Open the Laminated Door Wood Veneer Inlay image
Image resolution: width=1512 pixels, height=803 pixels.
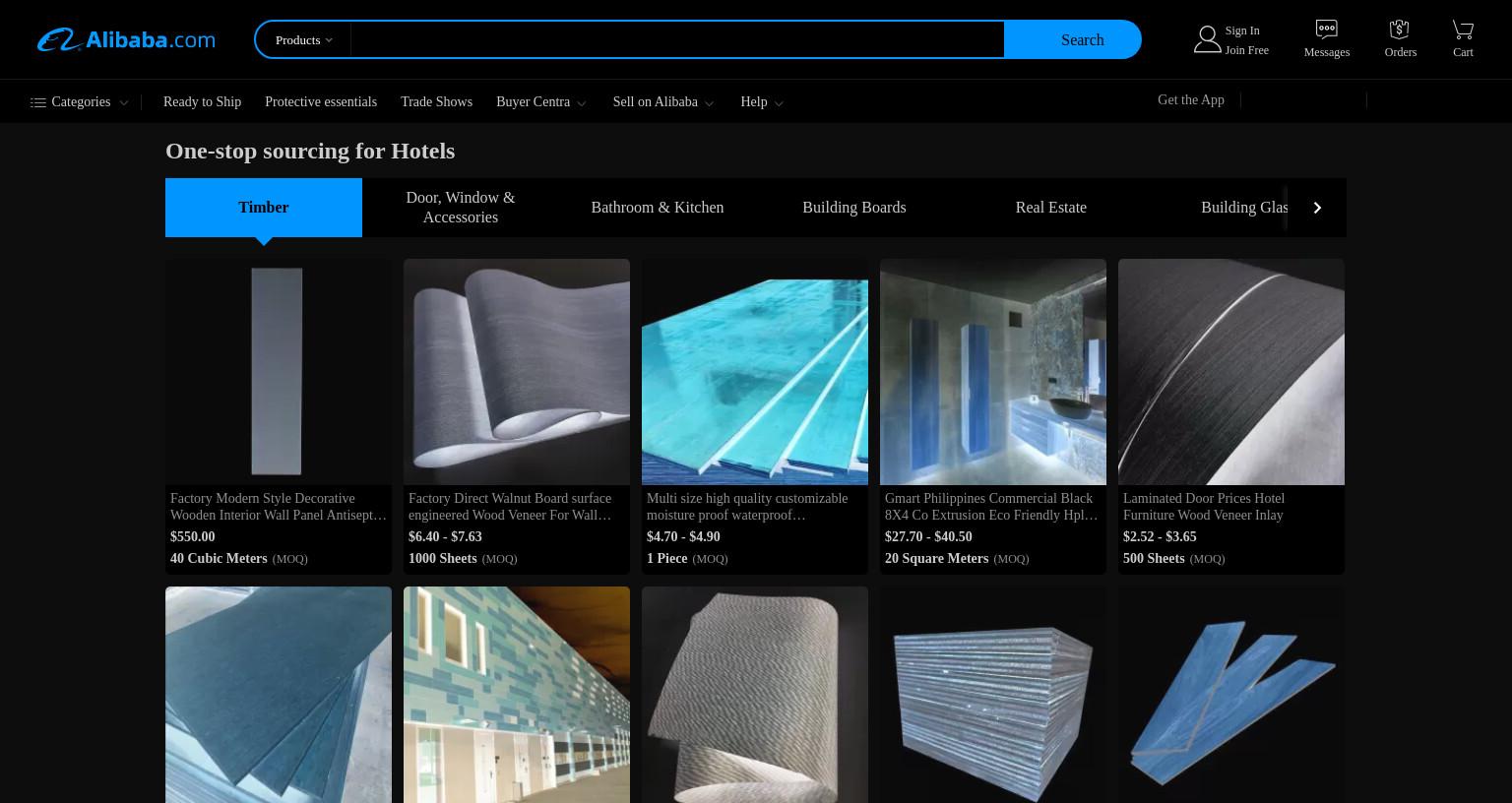pyautogui.click(x=1231, y=372)
